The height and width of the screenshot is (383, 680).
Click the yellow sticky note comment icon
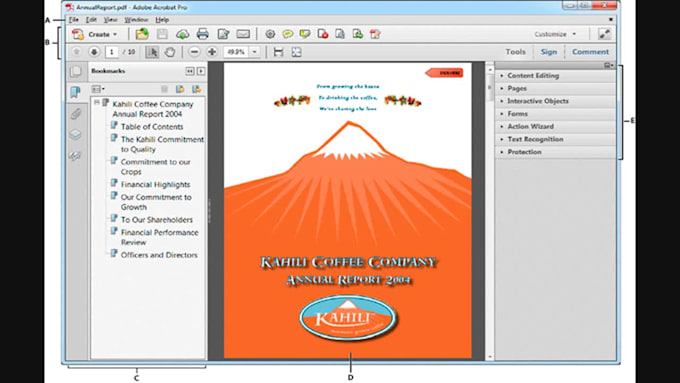click(x=288, y=34)
